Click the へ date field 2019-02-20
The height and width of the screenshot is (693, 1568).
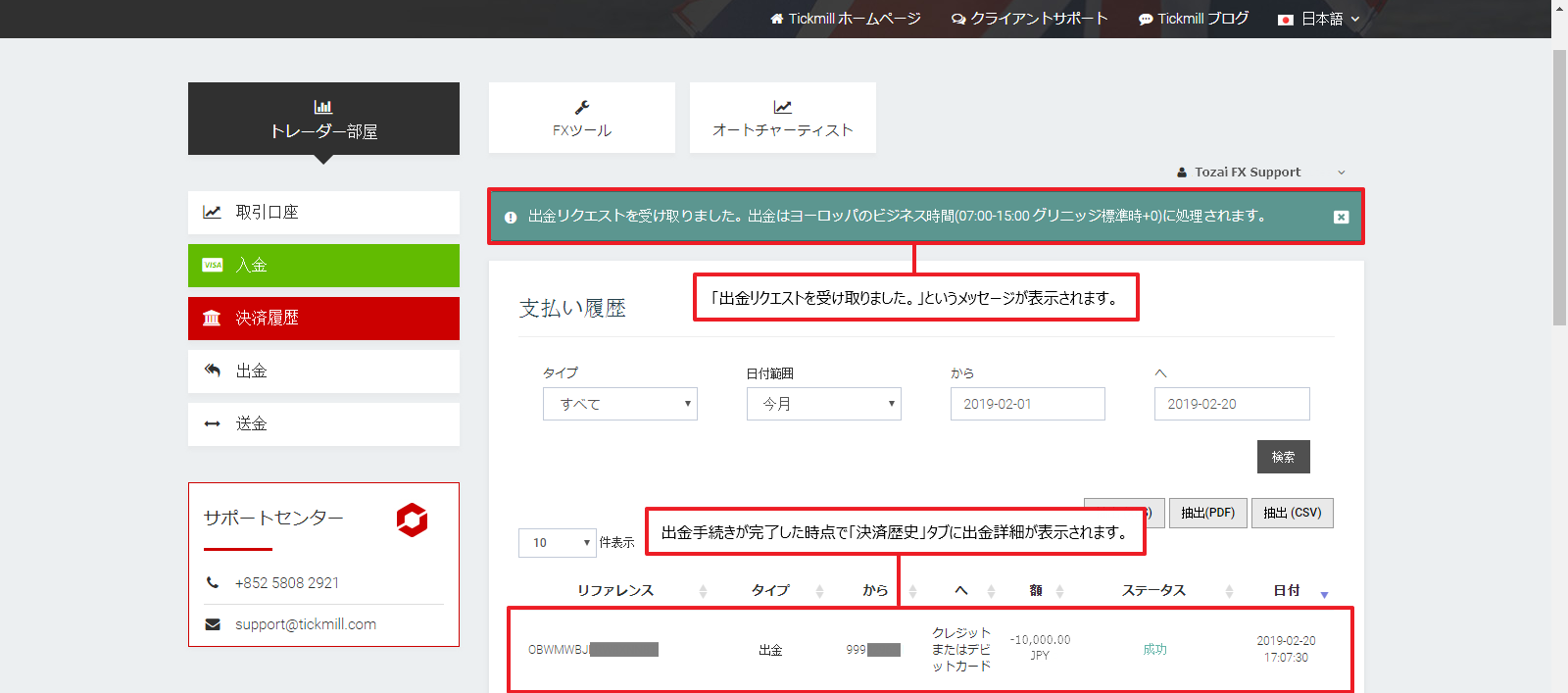click(x=1232, y=404)
